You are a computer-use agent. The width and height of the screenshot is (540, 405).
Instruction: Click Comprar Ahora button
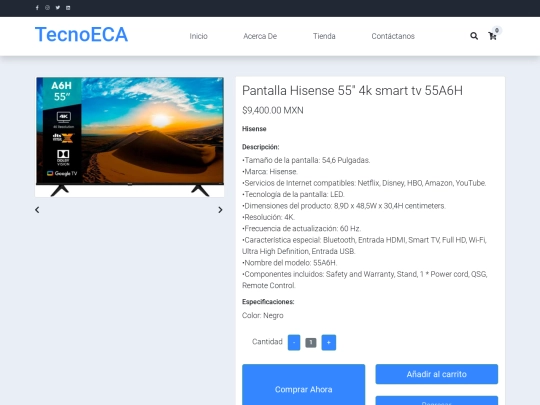(303, 385)
